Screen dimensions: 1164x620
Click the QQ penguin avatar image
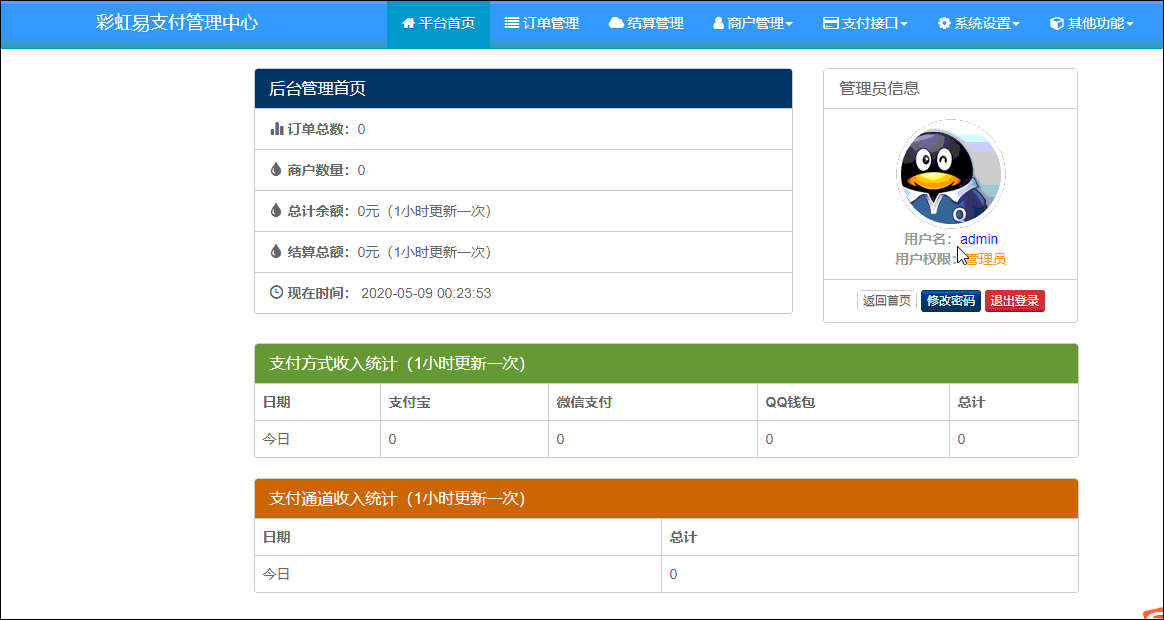(949, 173)
